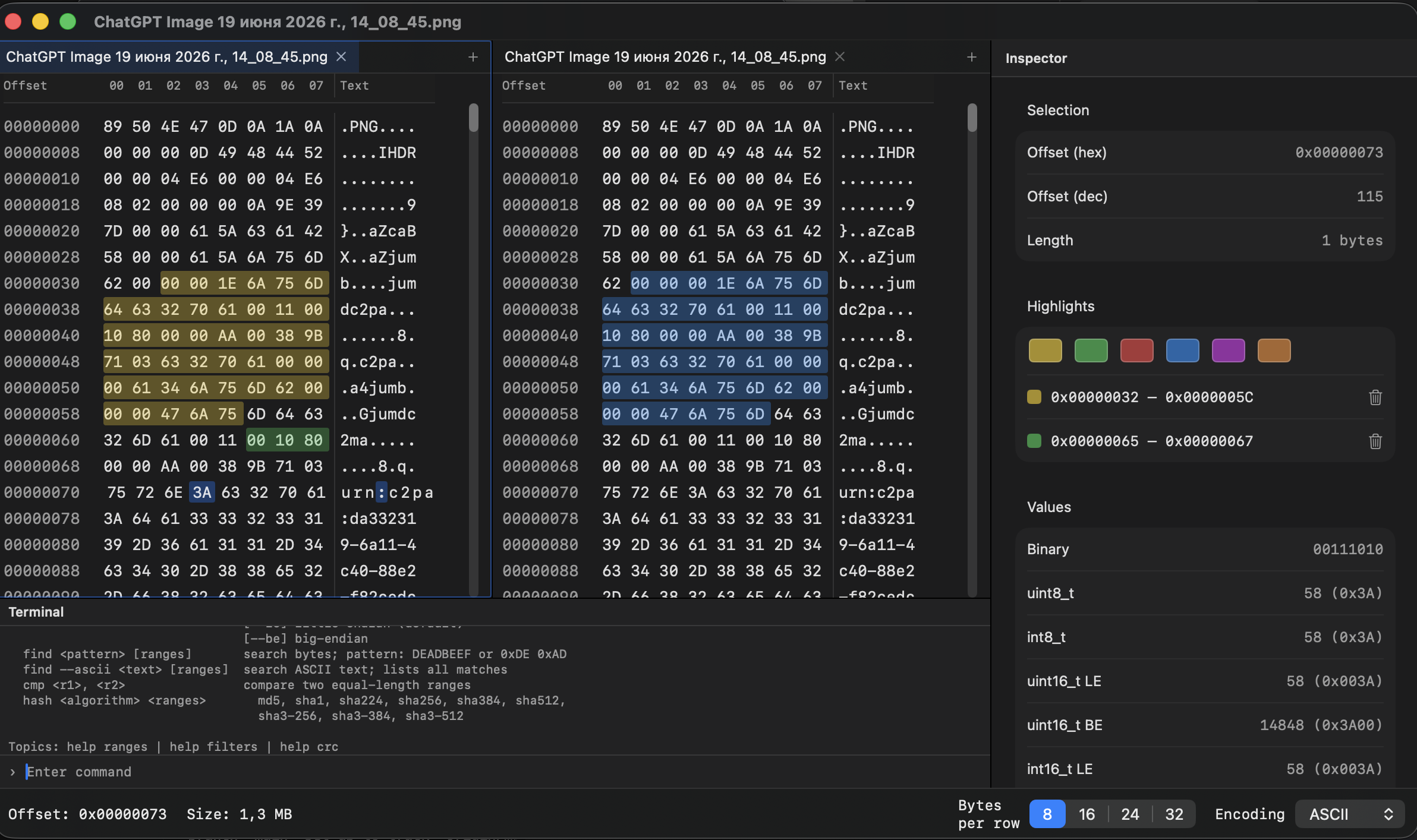The width and height of the screenshot is (1417, 840).
Task: Pick the purple highlight color
Action: pos(1229,350)
